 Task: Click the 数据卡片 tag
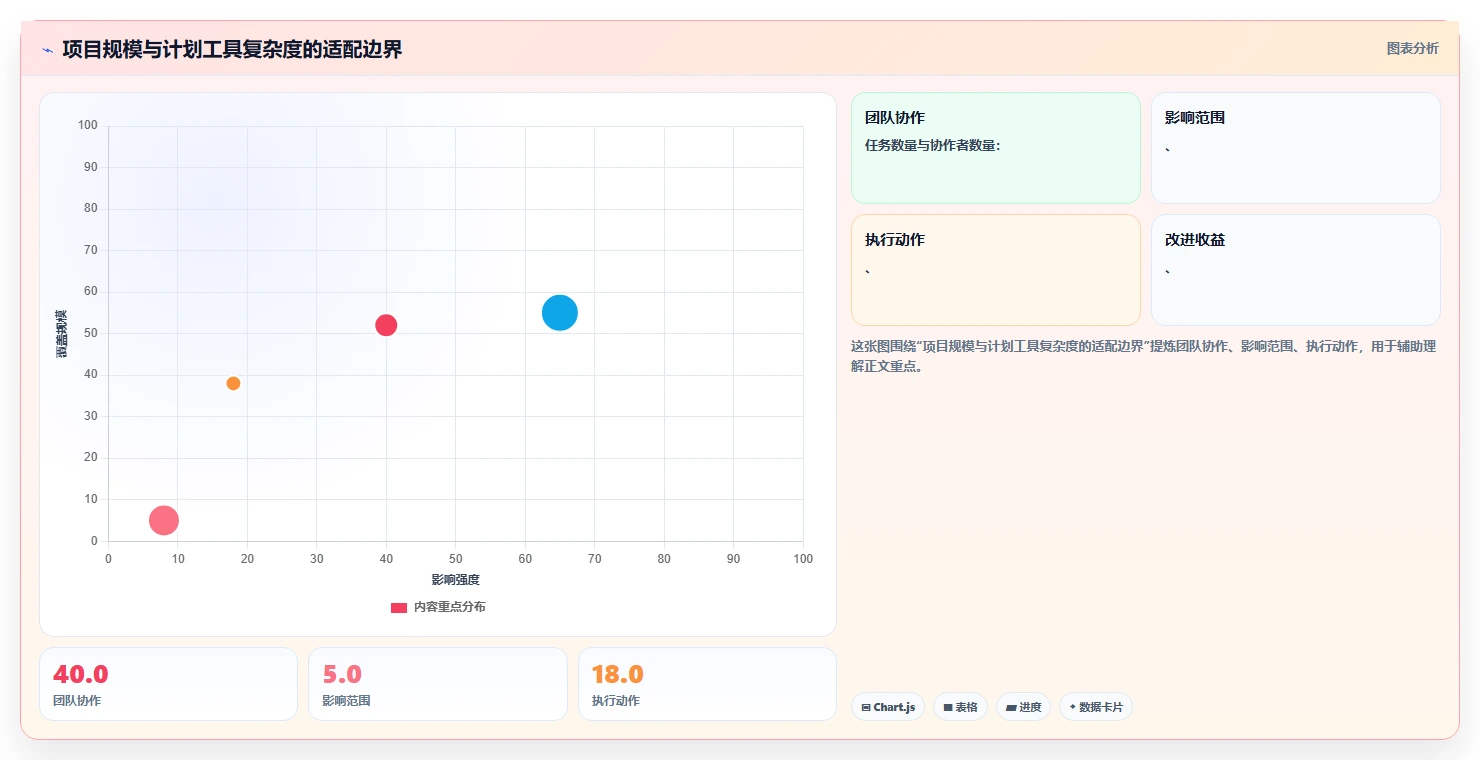1095,707
